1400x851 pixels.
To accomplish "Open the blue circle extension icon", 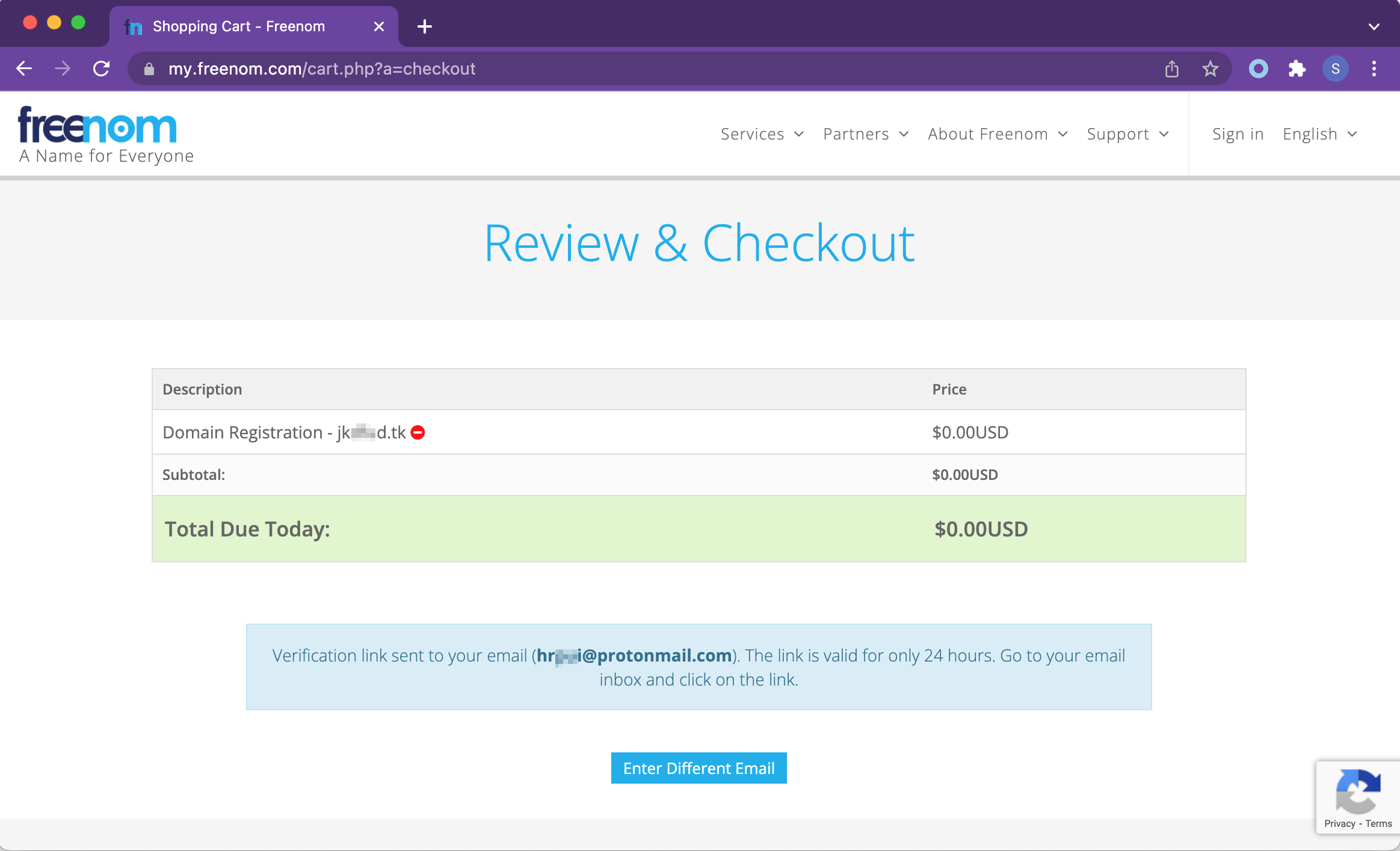I will [1258, 69].
